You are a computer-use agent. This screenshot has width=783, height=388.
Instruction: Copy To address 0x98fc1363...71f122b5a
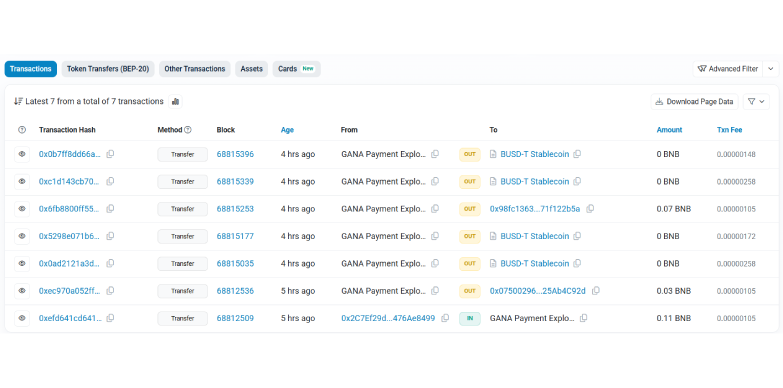[x=590, y=209]
